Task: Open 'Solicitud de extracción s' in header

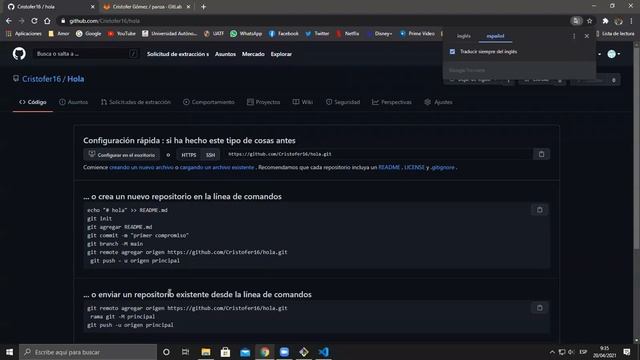Action: [178, 54]
